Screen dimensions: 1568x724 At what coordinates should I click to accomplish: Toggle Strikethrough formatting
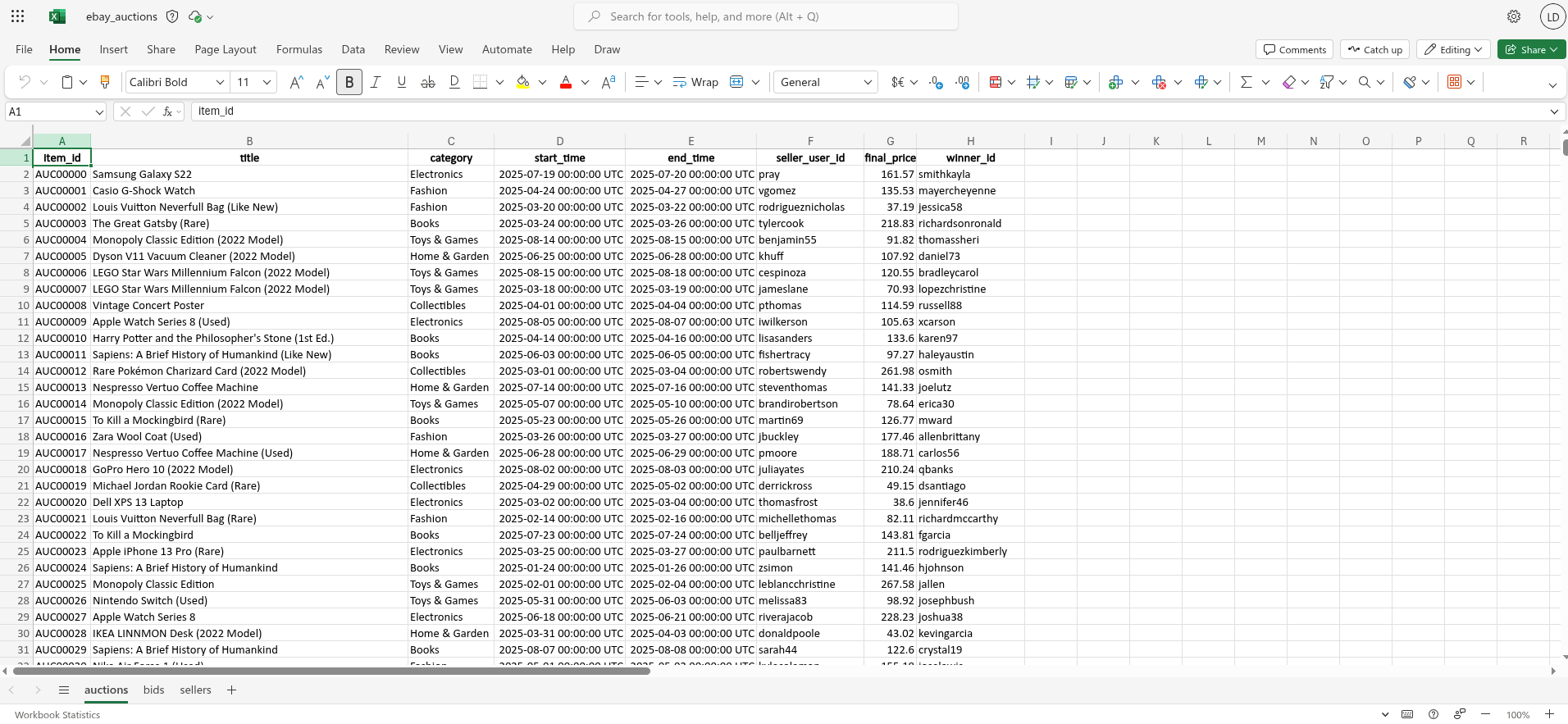click(428, 82)
